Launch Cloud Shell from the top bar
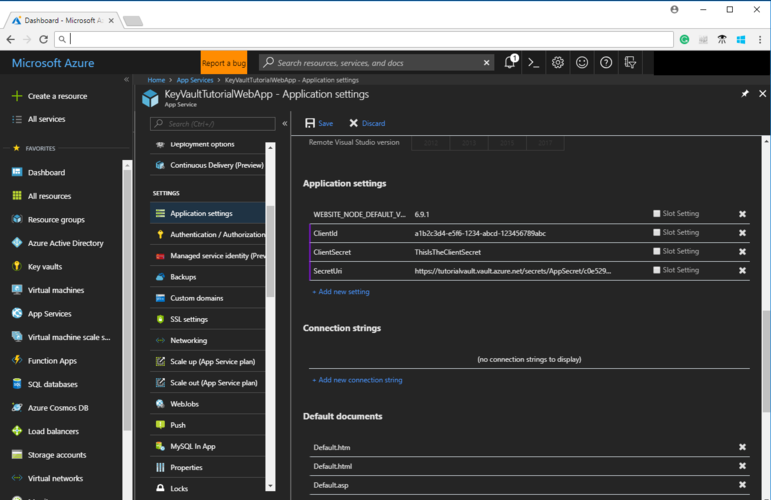The height and width of the screenshot is (500, 771). pos(534,62)
